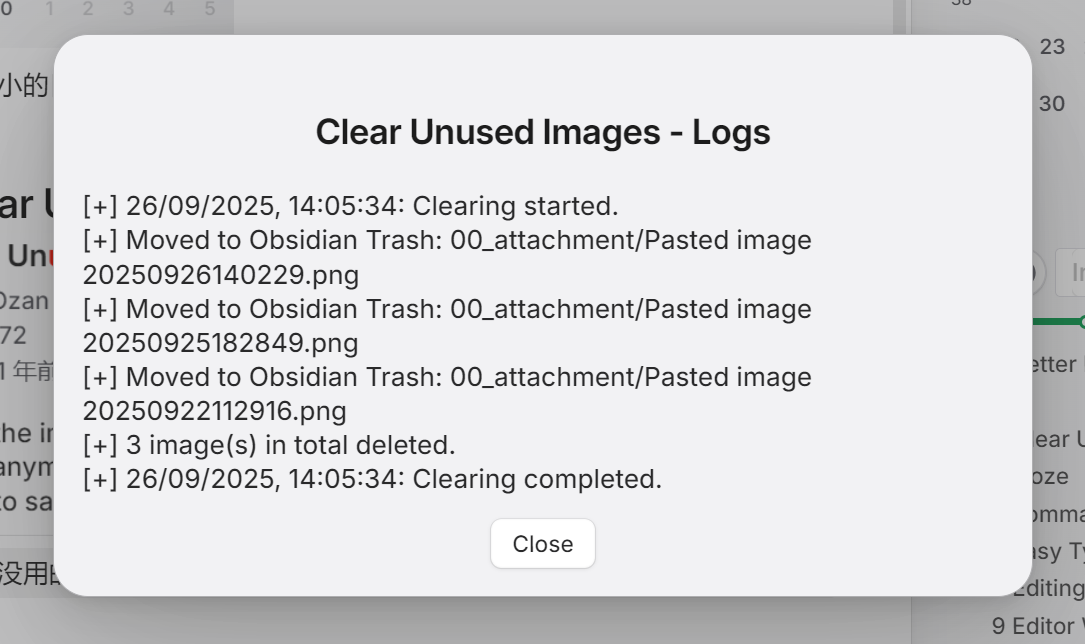1085x644 pixels.
Task: Click the 'Clearing completed' log line
Action: [x=372, y=479]
